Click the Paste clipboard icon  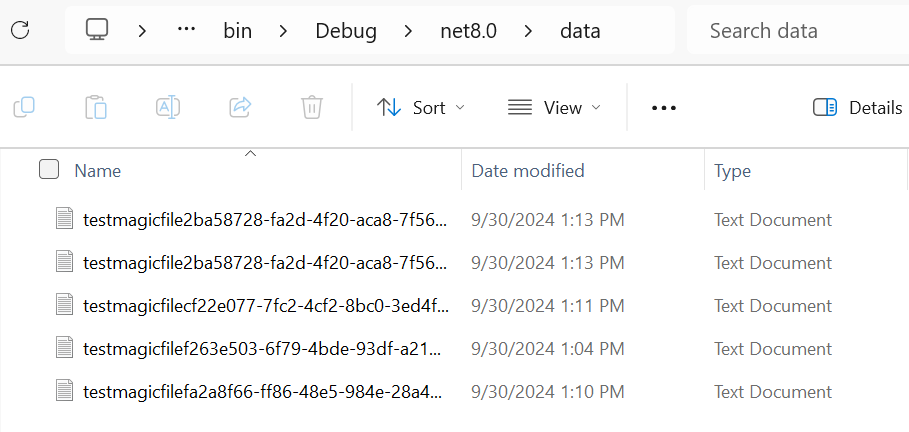pos(96,107)
